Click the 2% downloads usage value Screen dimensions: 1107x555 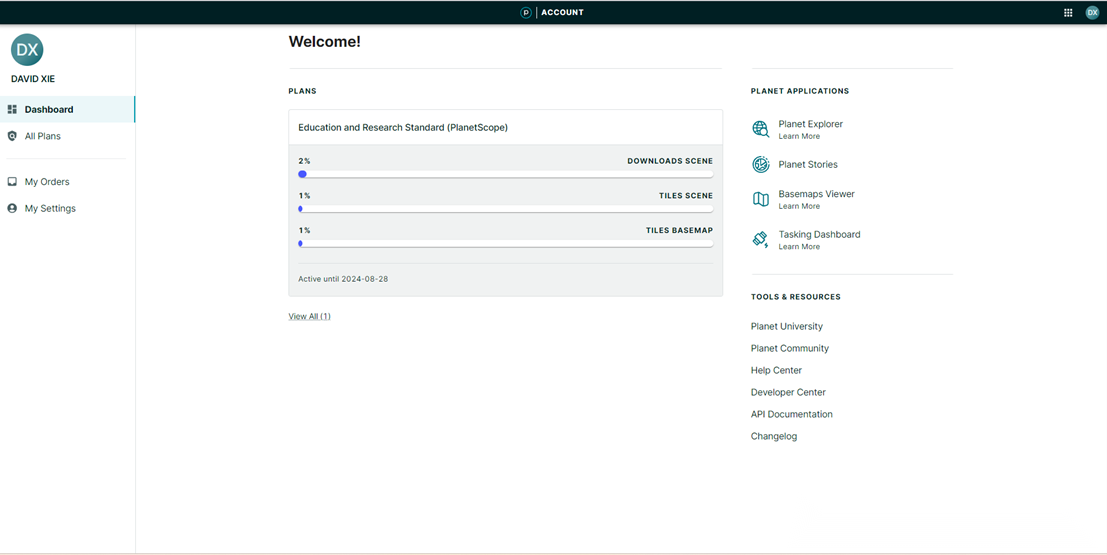coord(304,161)
